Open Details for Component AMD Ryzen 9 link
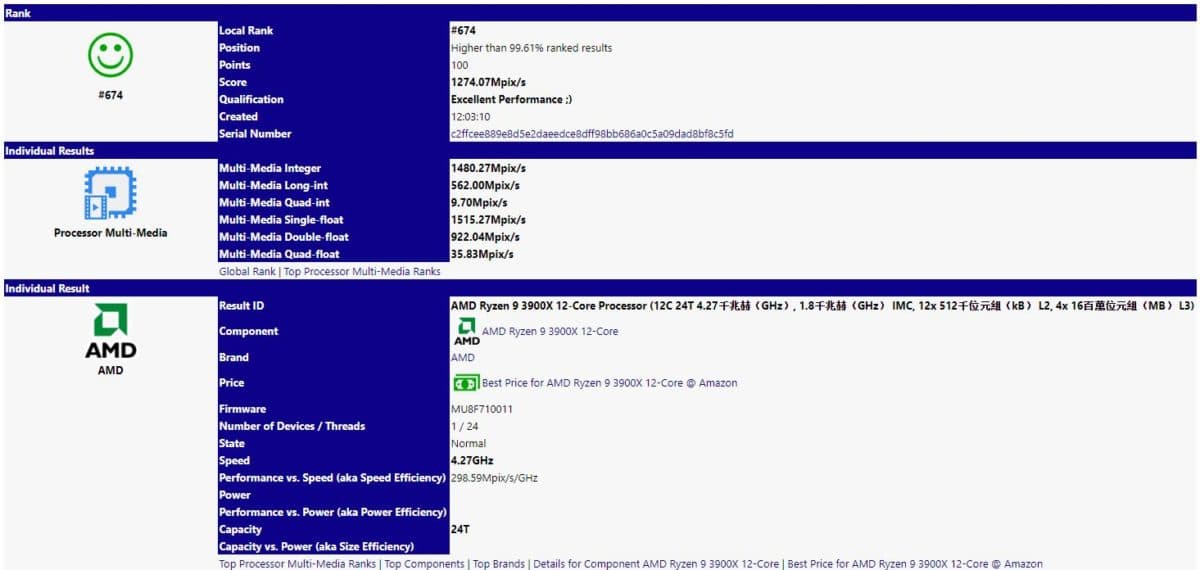This screenshot has width=1200, height=570. (656, 564)
